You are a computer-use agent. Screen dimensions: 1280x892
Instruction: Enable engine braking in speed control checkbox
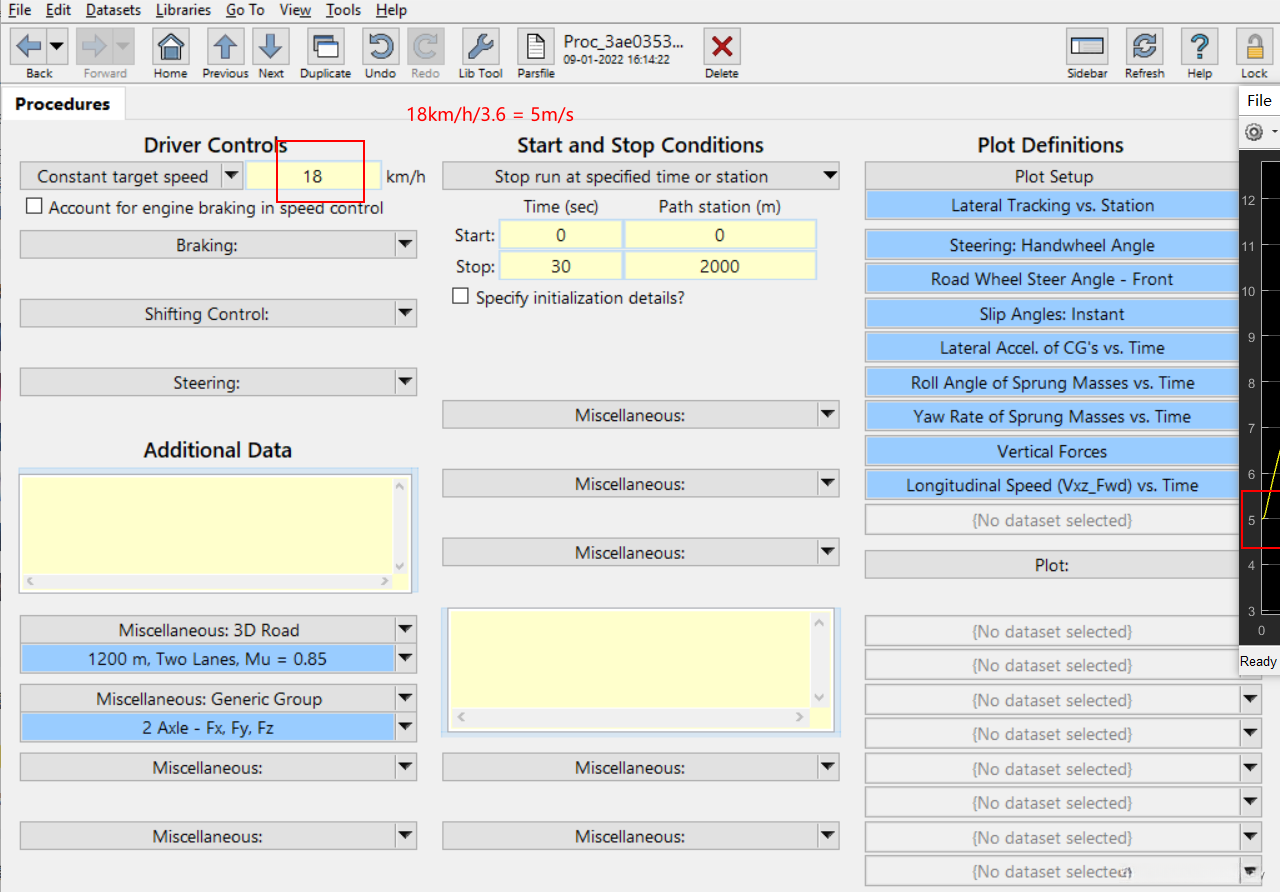pyautogui.click(x=35, y=207)
